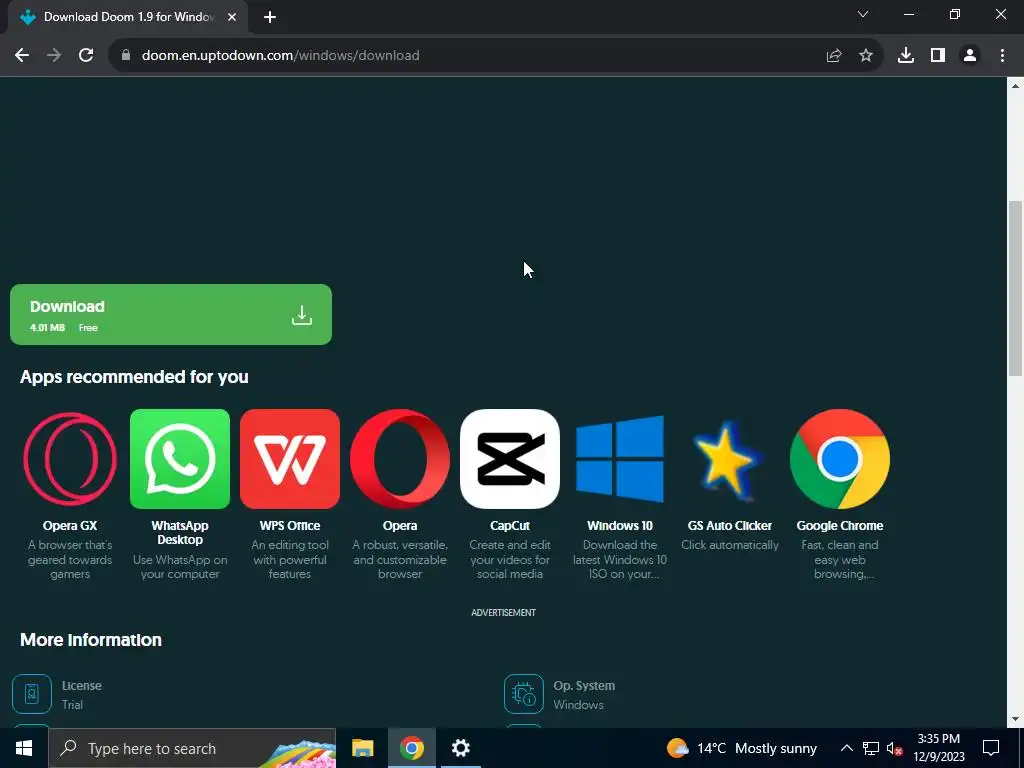The image size is (1024, 768).
Task: Open Settings gear in the taskbar
Action: 460,748
